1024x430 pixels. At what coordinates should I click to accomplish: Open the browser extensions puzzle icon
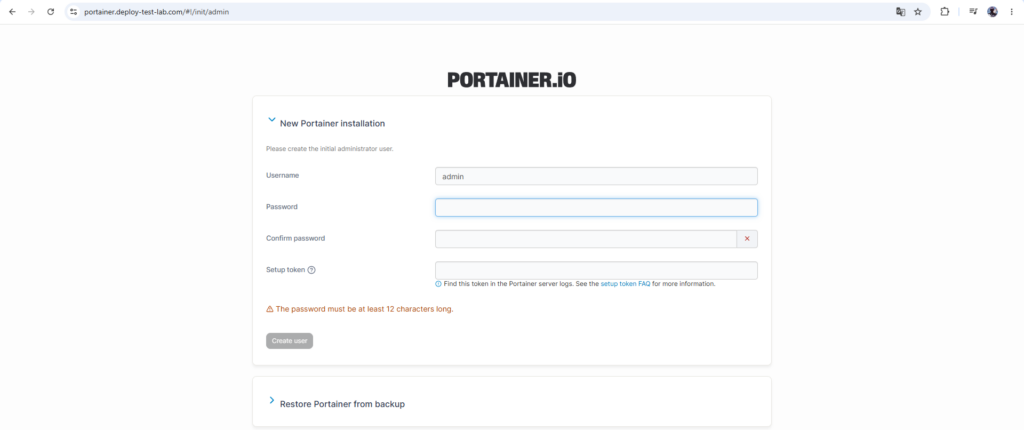coord(944,12)
